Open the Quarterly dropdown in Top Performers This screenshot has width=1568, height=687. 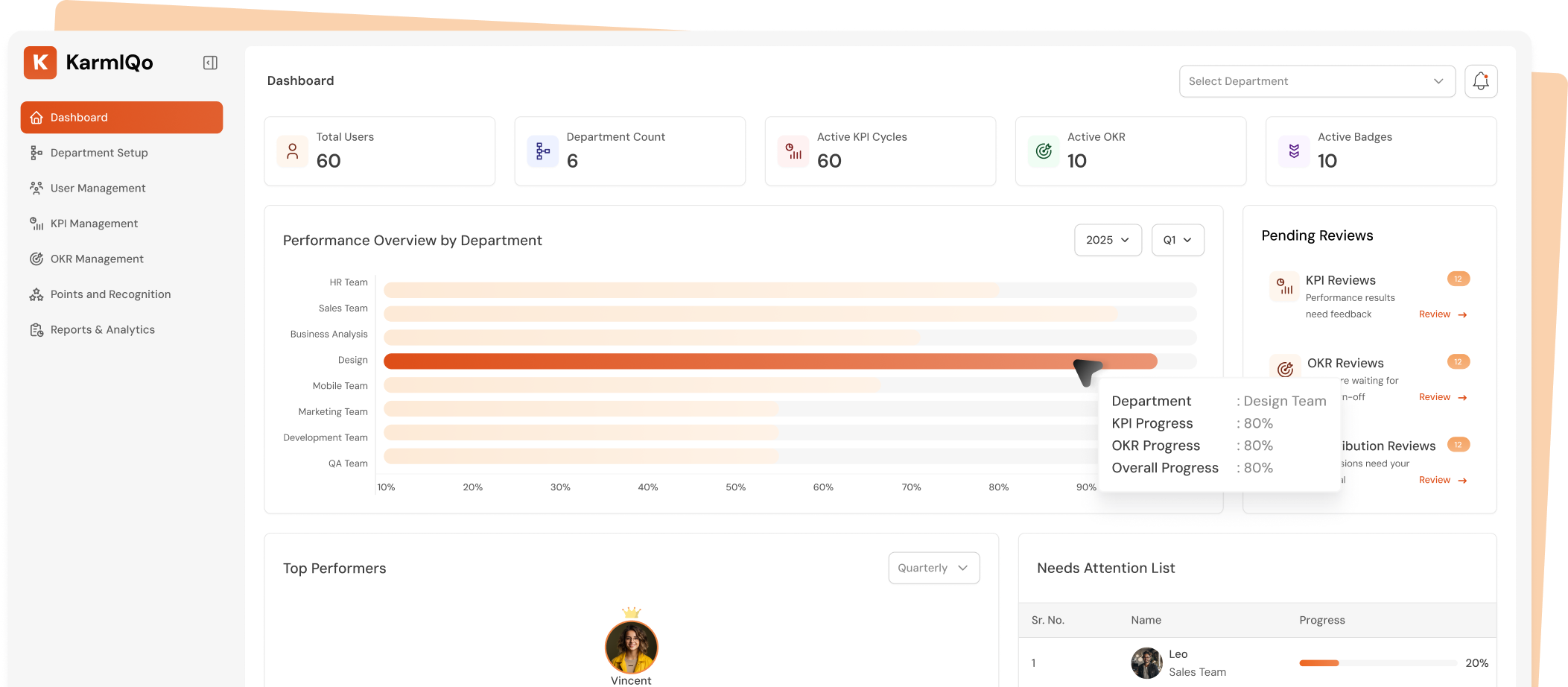(933, 568)
